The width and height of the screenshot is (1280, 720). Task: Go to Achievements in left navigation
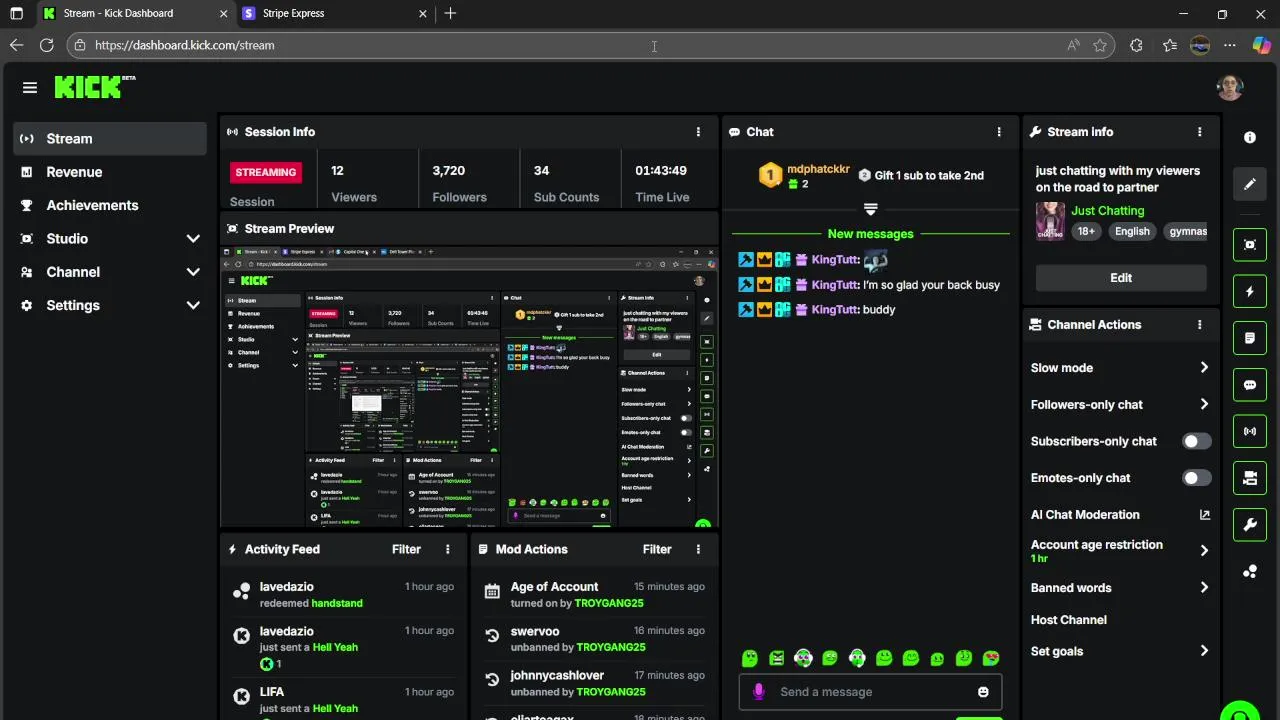point(110,205)
